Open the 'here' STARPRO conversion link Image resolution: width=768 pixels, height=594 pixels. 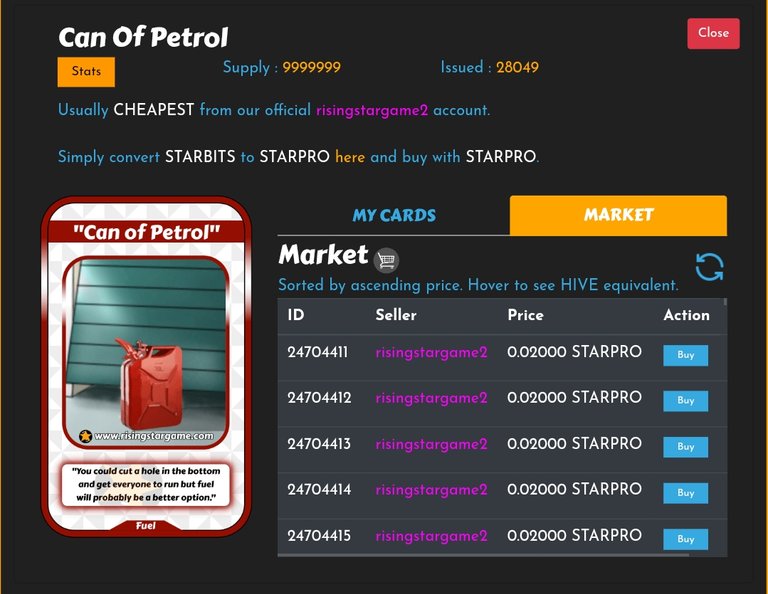(x=350, y=157)
